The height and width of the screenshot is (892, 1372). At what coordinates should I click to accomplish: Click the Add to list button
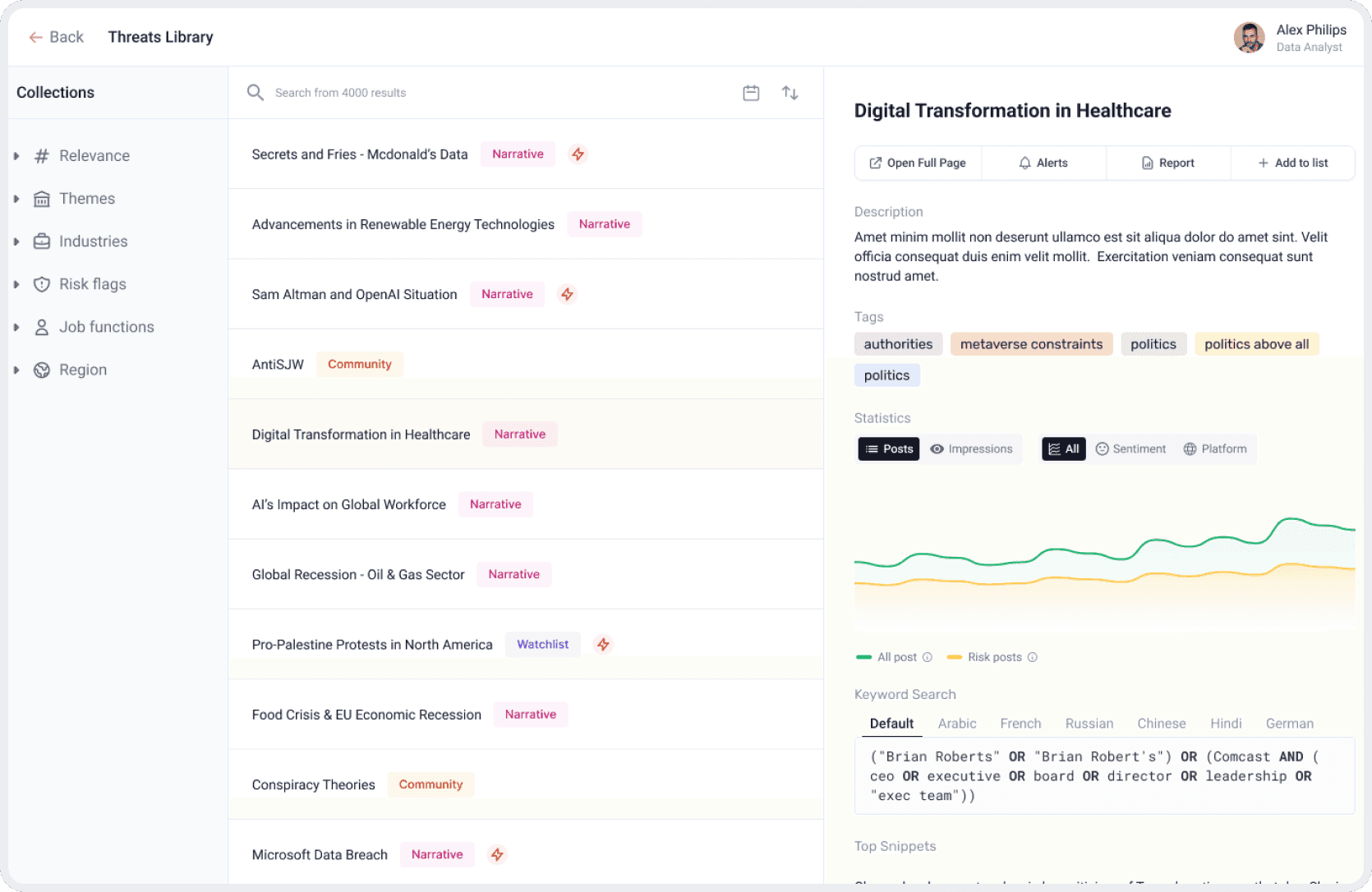point(1292,163)
